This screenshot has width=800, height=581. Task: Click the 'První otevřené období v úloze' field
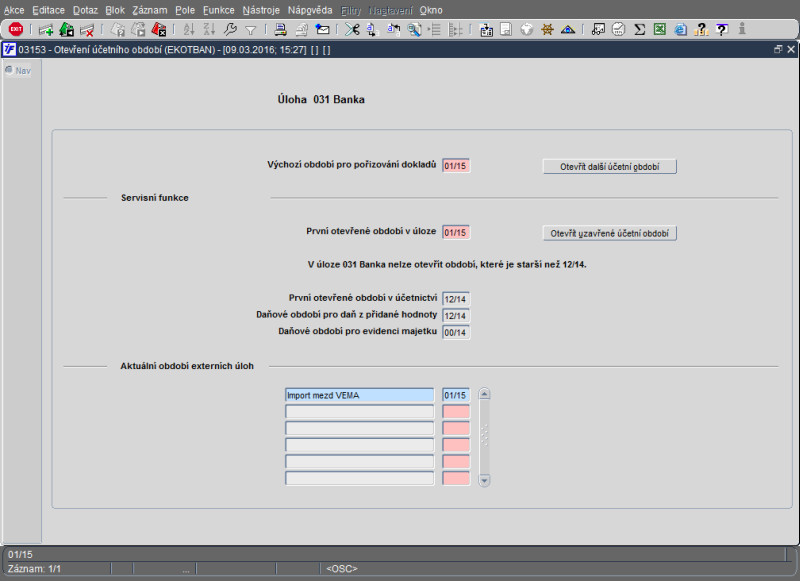pyautogui.click(x=456, y=232)
